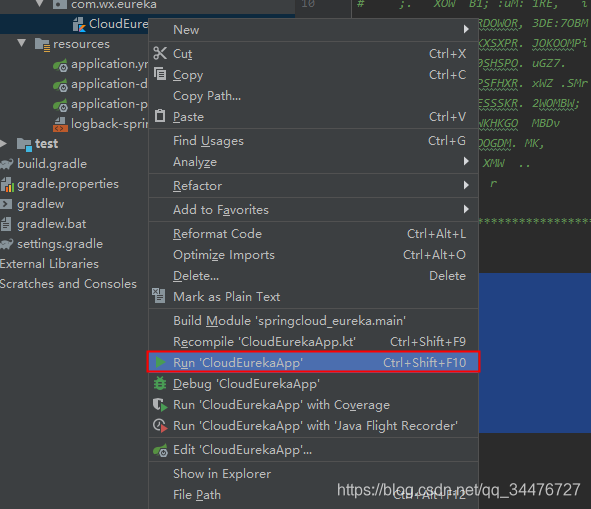Choose Delete... from context menu
591x509 pixels.
[x=314, y=276]
